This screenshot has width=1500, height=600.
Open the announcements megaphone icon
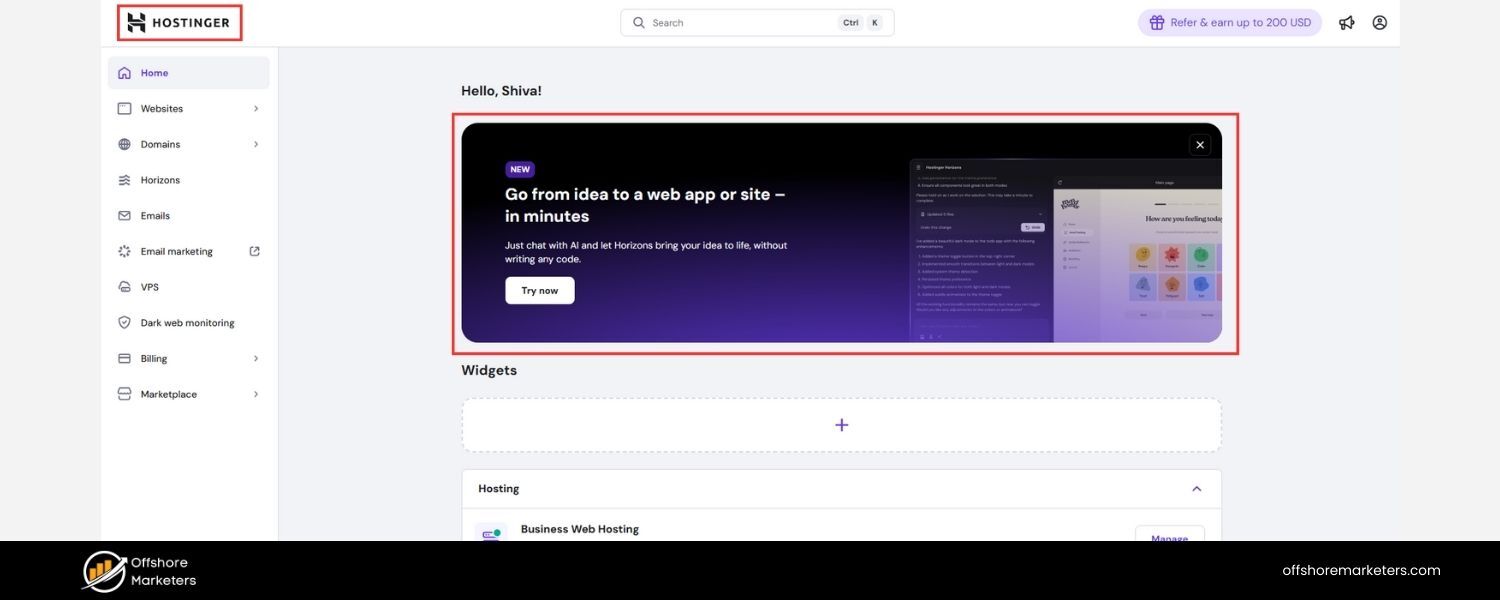(1347, 23)
